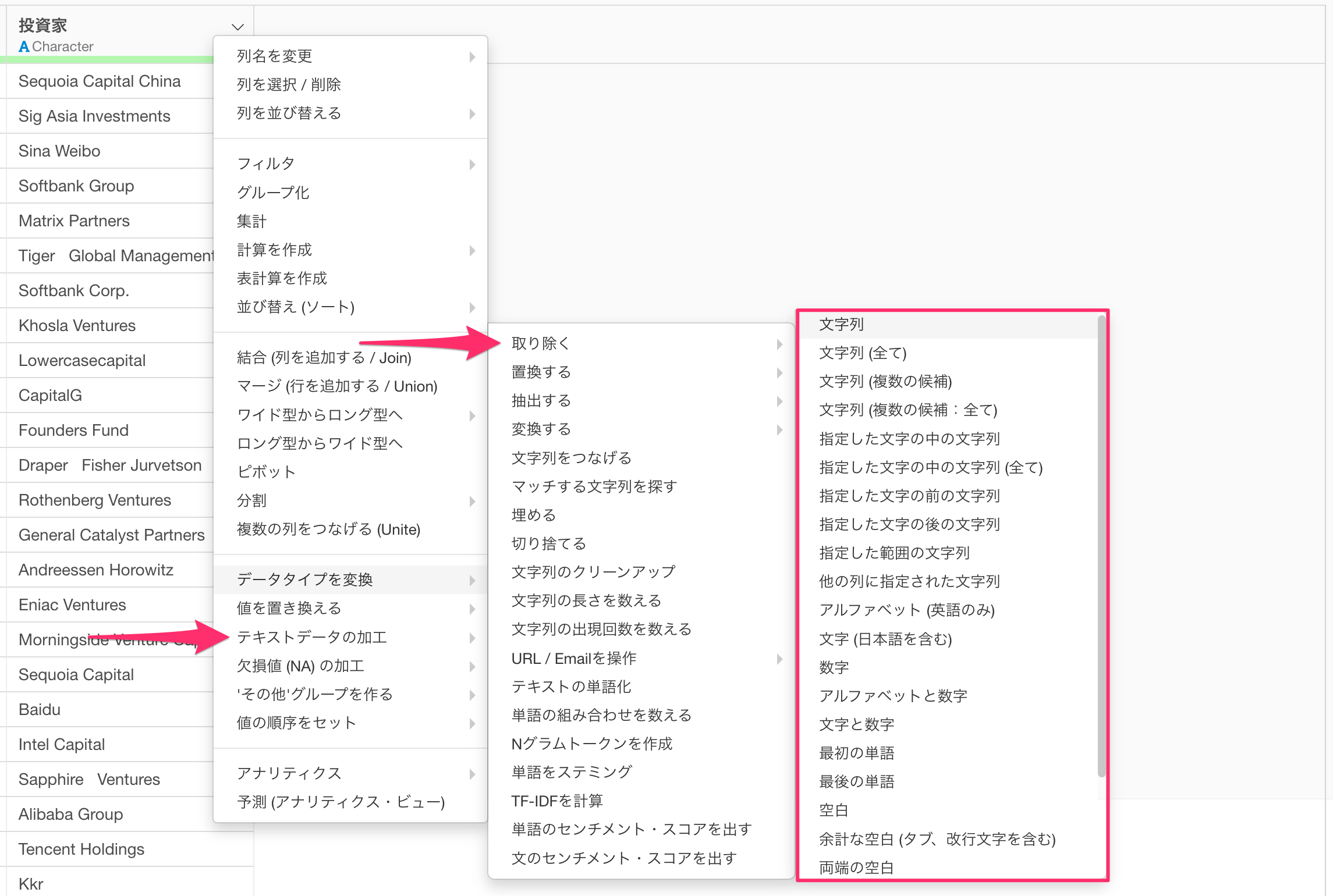Image resolution: width=1333 pixels, height=896 pixels.
Task: Expand URL / Emailを操作 submenu
Action: (x=641, y=658)
